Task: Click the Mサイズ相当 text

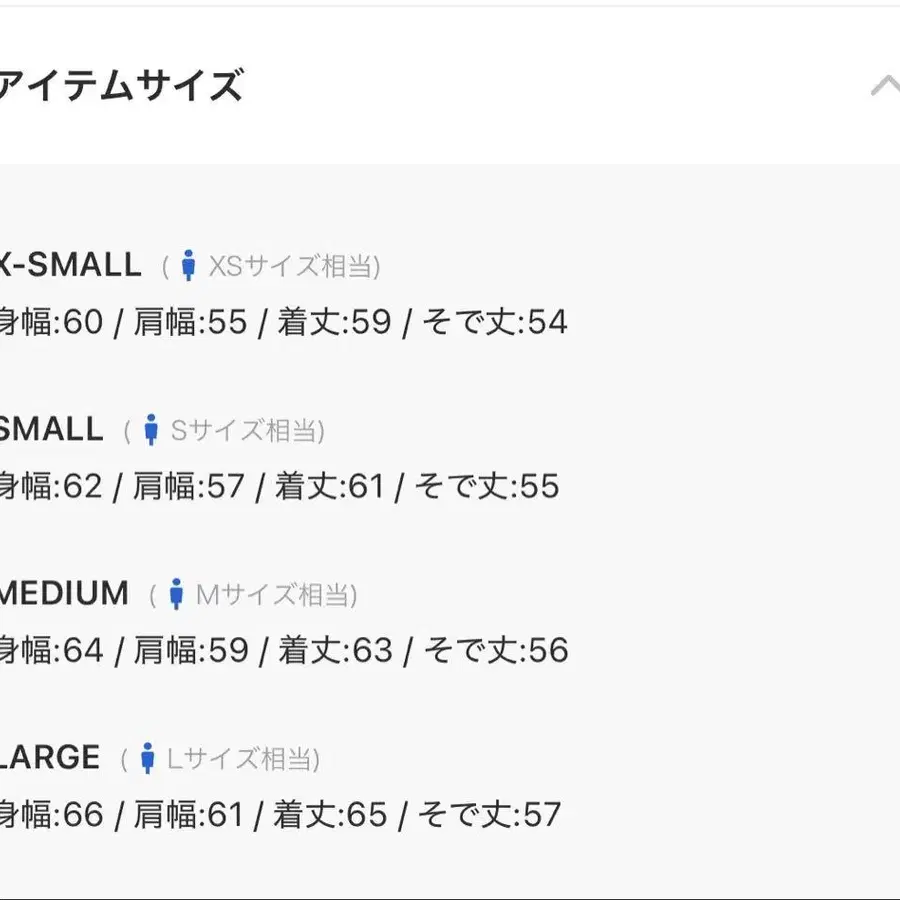Action: [x=275, y=595]
